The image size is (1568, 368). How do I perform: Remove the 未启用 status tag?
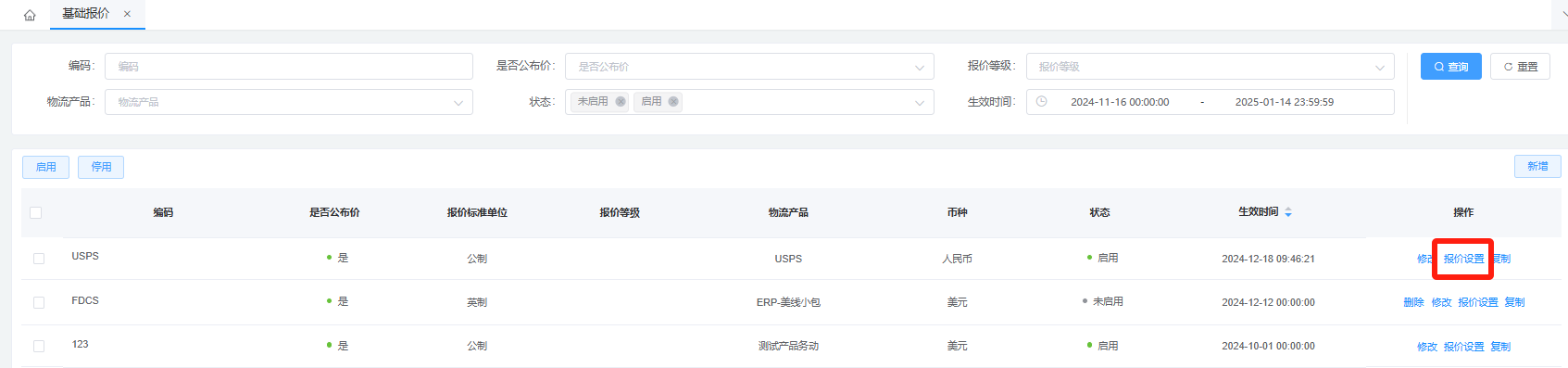tap(621, 102)
